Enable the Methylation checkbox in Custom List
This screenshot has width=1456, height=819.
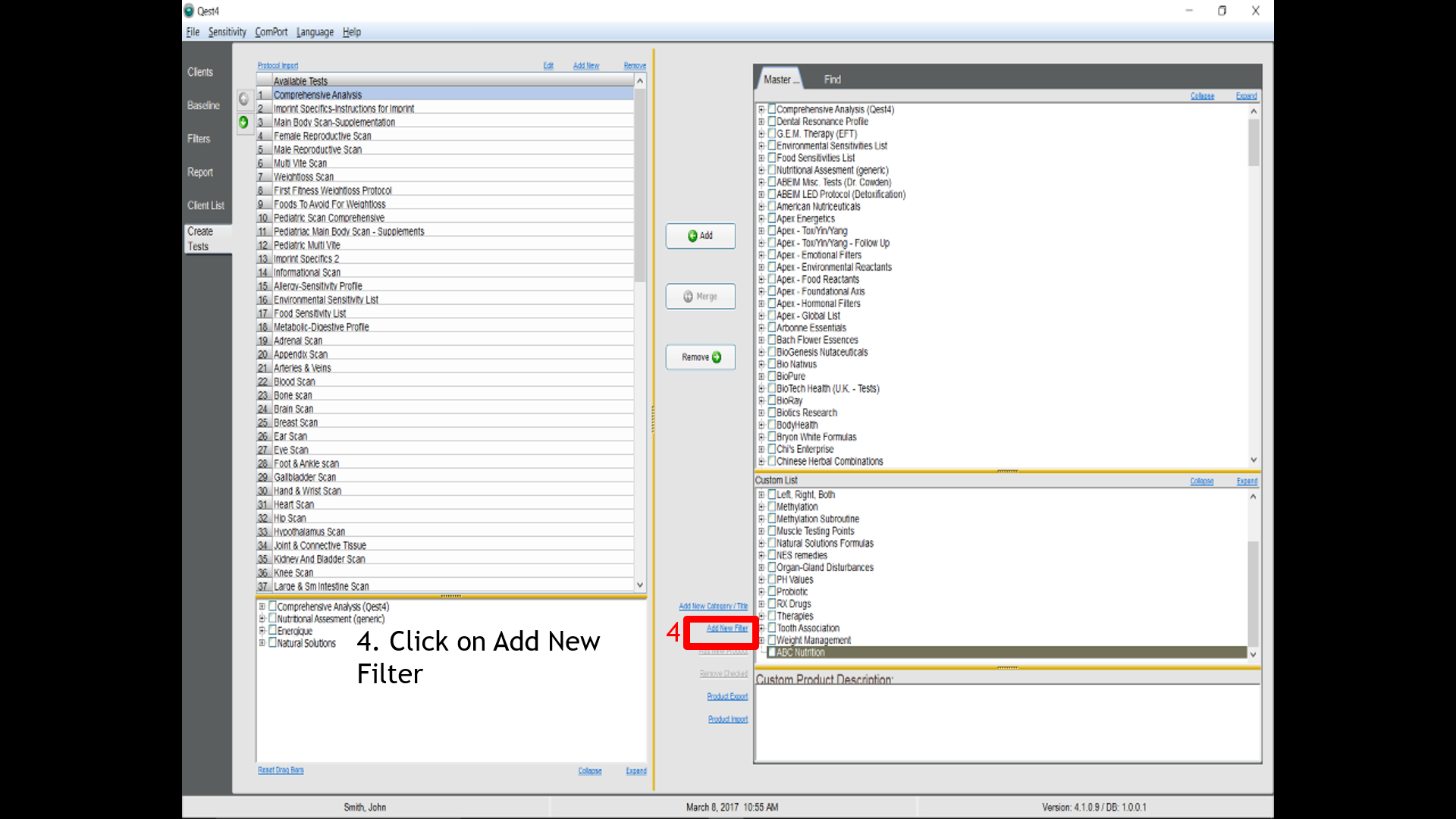(772, 507)
